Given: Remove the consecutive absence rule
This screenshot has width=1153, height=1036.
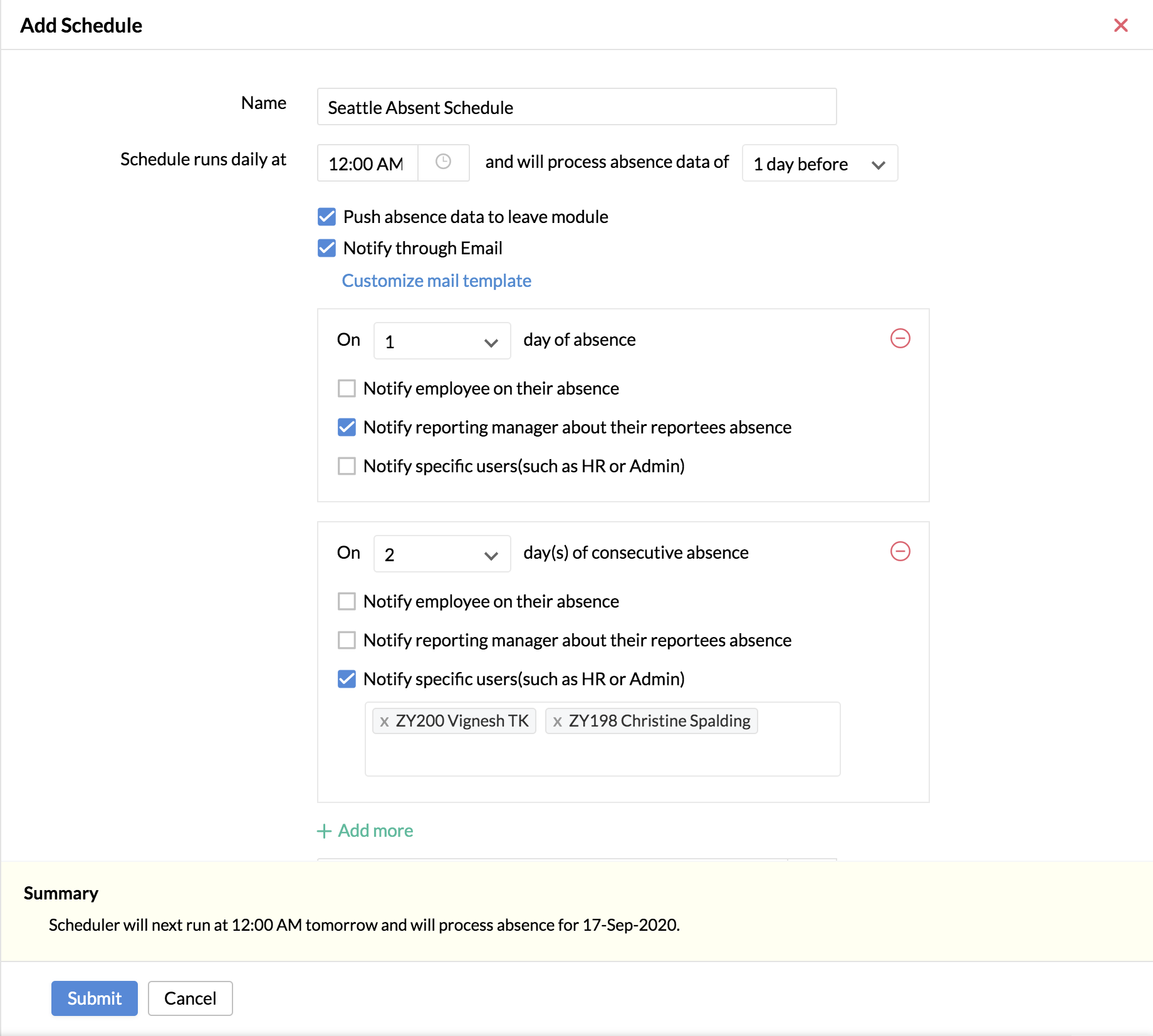Looking at the screenshot, I should 900,552.
